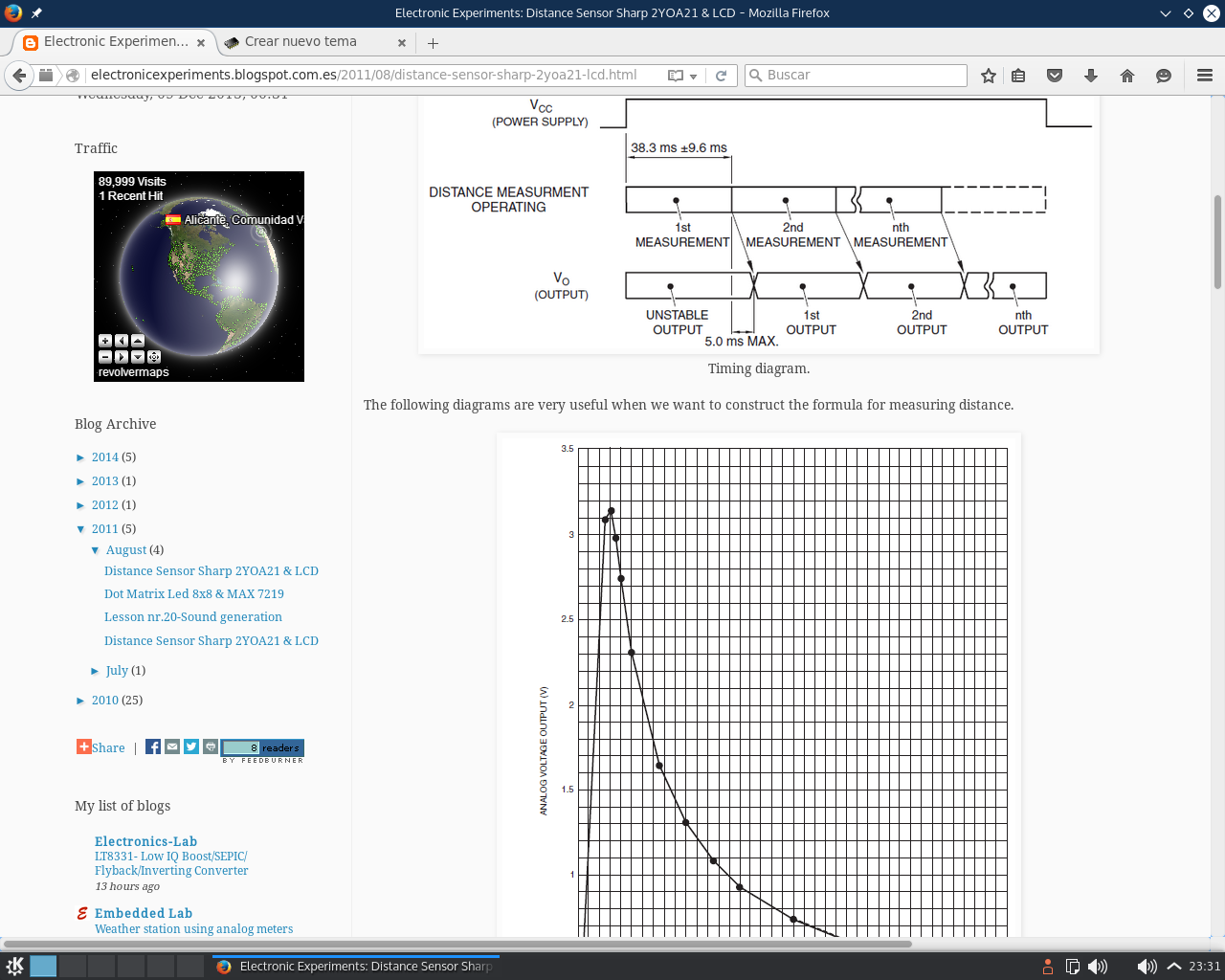Open LT8331 Low IQ Boost/SEPIC post link
The image size is (1225, 980).
(x=171, y=863)
